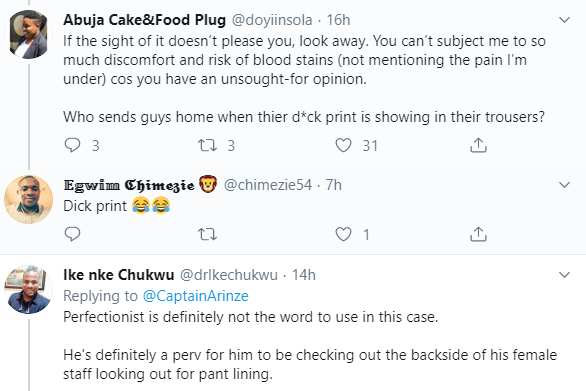Share Egwim Chimezie's tweet
Screen dimensions: 586x391
click(x=478, y=234)
